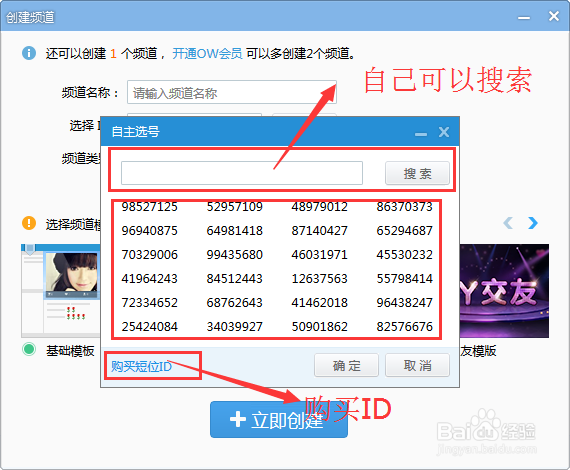Confirm selection with 确定 button

point(346,365)
